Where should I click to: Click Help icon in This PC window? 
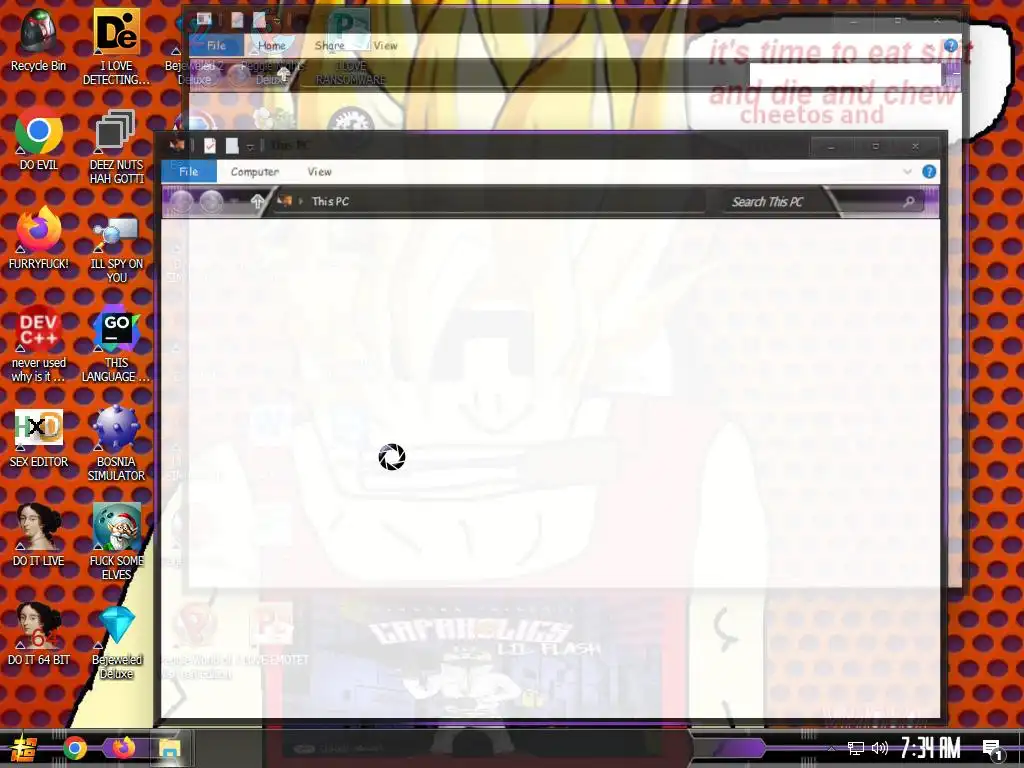(929, 172)
